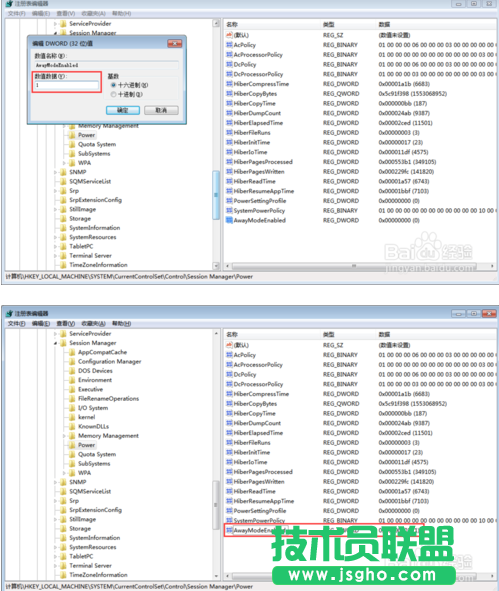Select Quota System key in upper window
The image size is (499, 591).
point(97,144)
